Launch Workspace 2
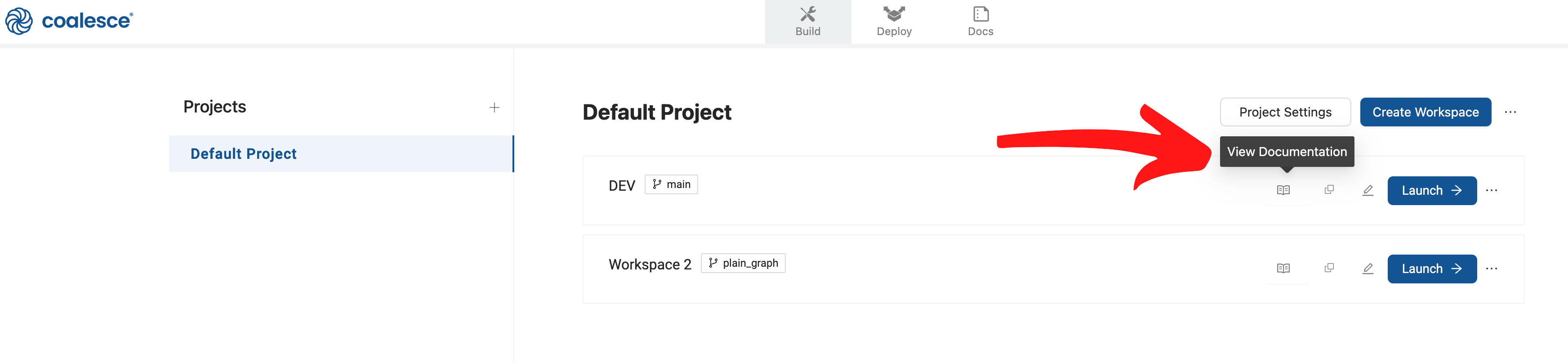This screenshot has width=1568, height=363. (1432, 269)
